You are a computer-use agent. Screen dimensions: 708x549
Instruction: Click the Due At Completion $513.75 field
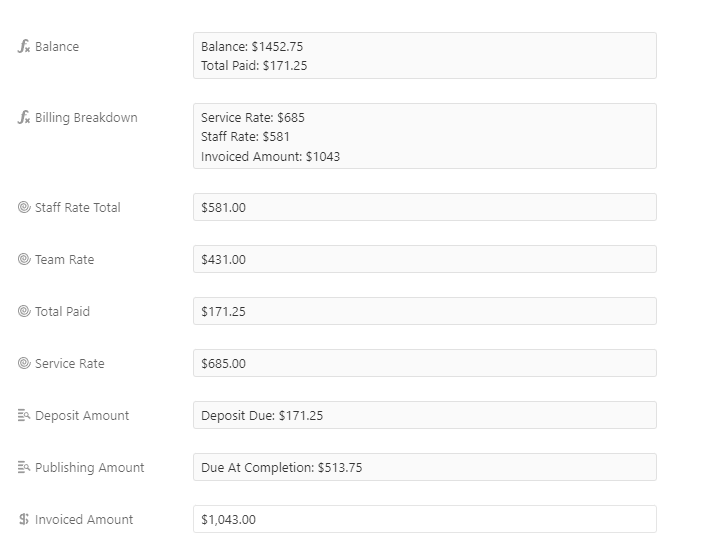425,467
